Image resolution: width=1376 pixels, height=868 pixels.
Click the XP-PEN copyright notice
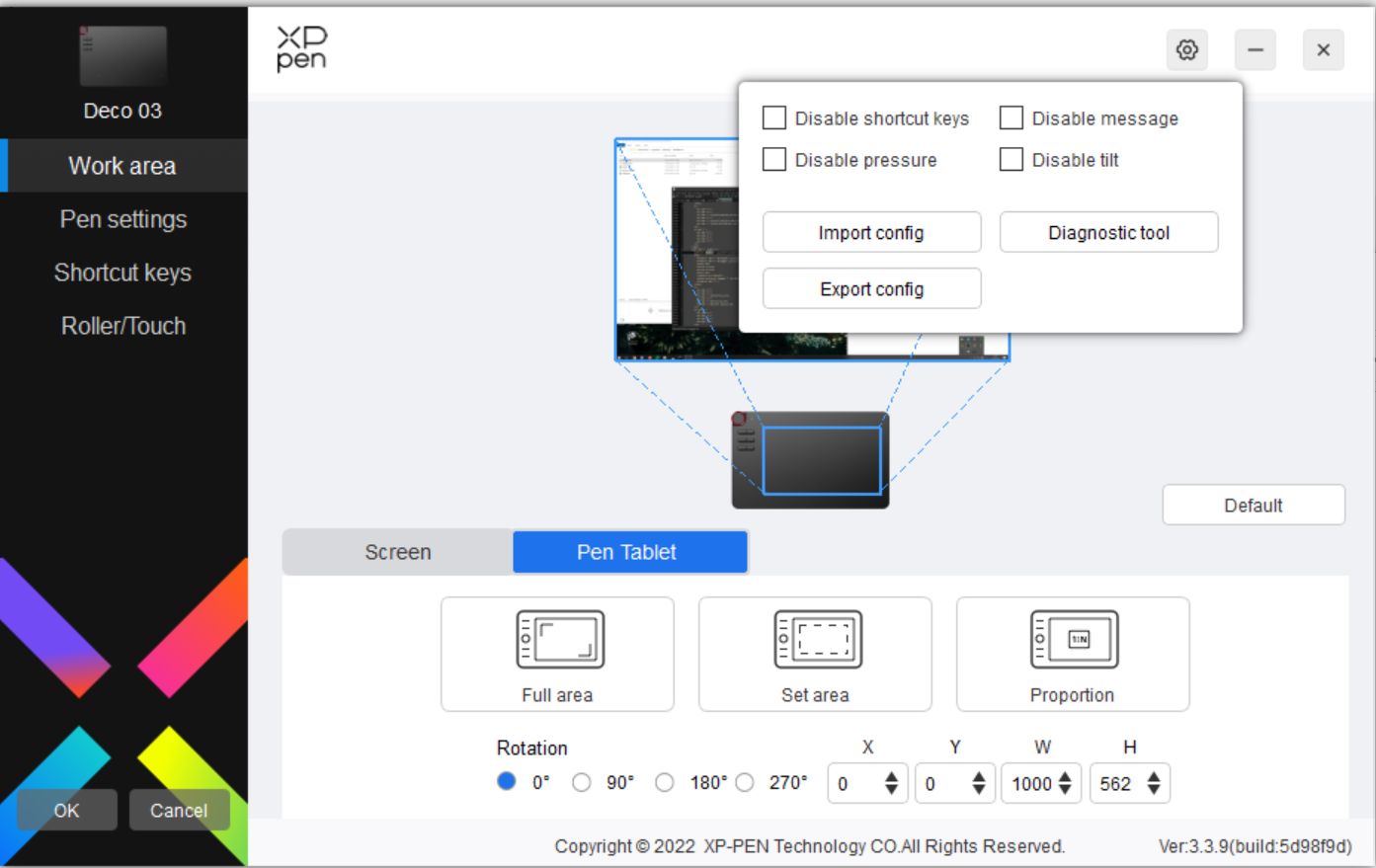pos(810,846)
